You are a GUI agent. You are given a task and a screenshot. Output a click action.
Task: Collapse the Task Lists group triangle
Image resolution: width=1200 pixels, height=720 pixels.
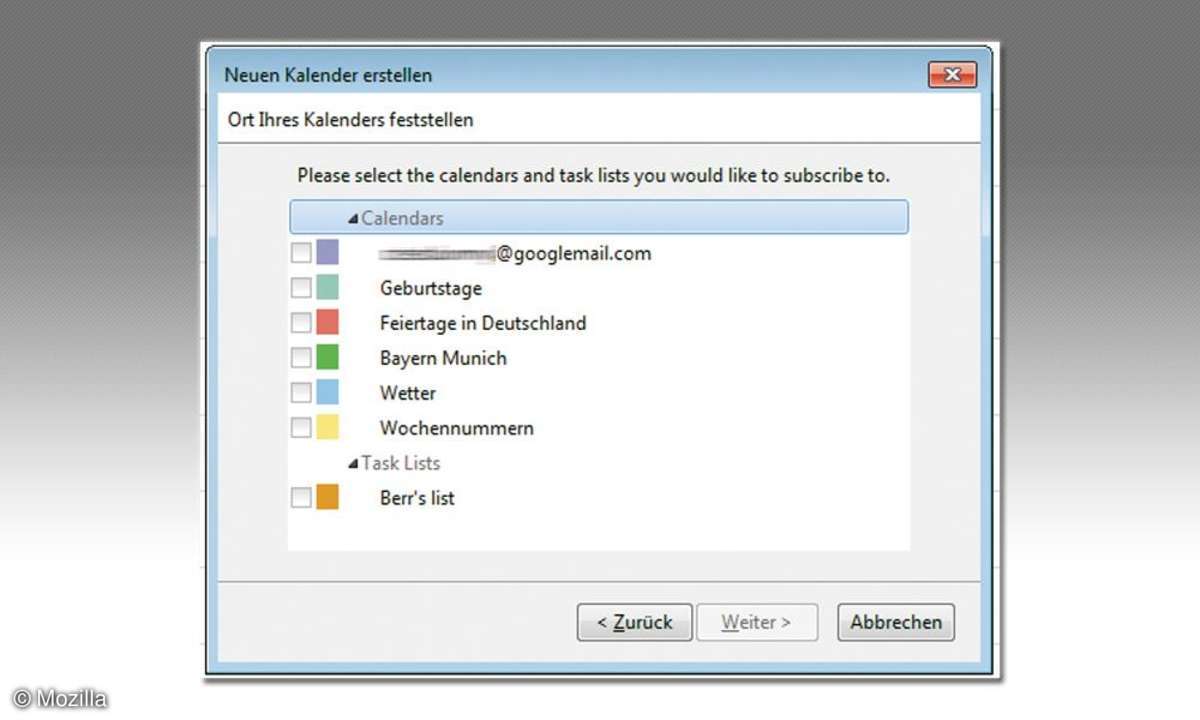(x=353, y=463)
